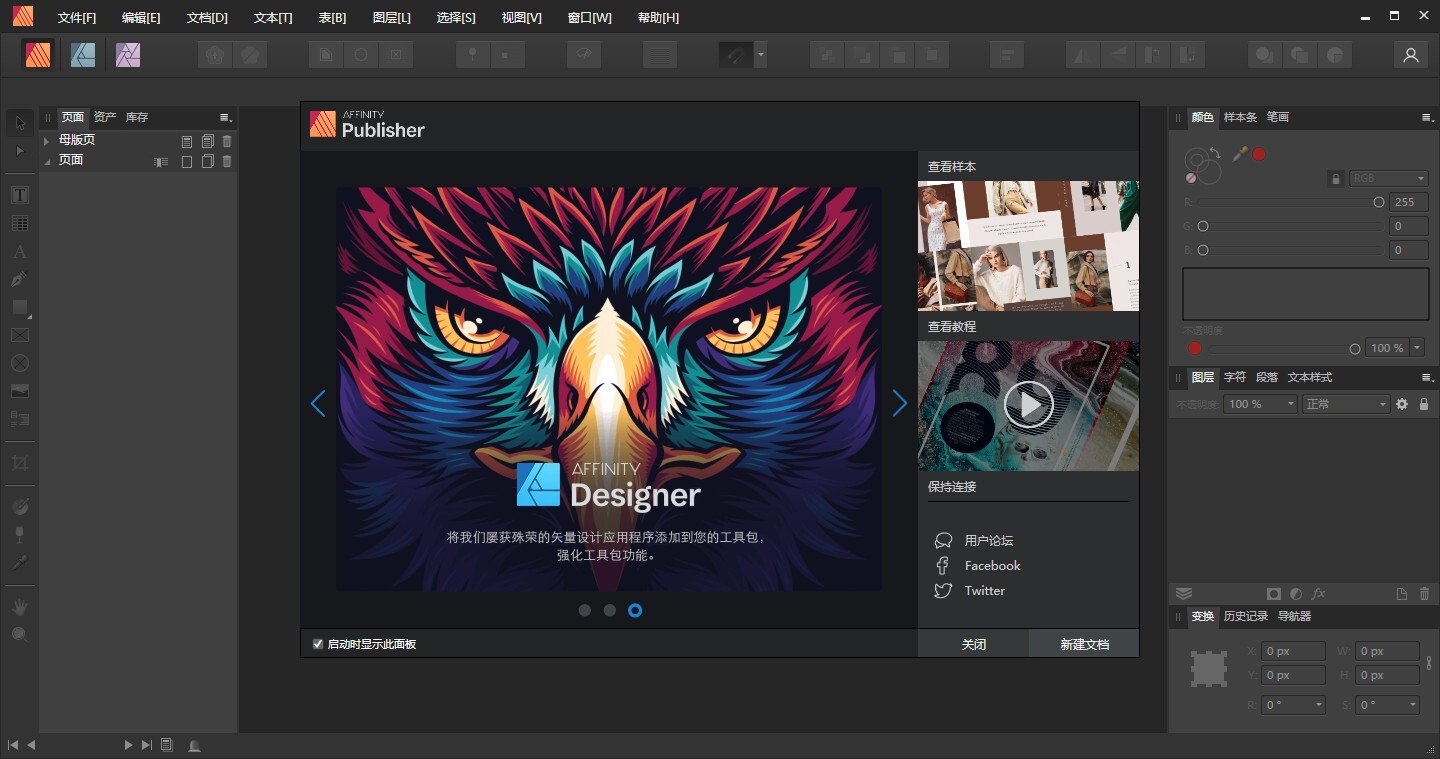This screenshot has width=1440, height=759.
Task: Select the View hand tool
Action: point(20,607)
